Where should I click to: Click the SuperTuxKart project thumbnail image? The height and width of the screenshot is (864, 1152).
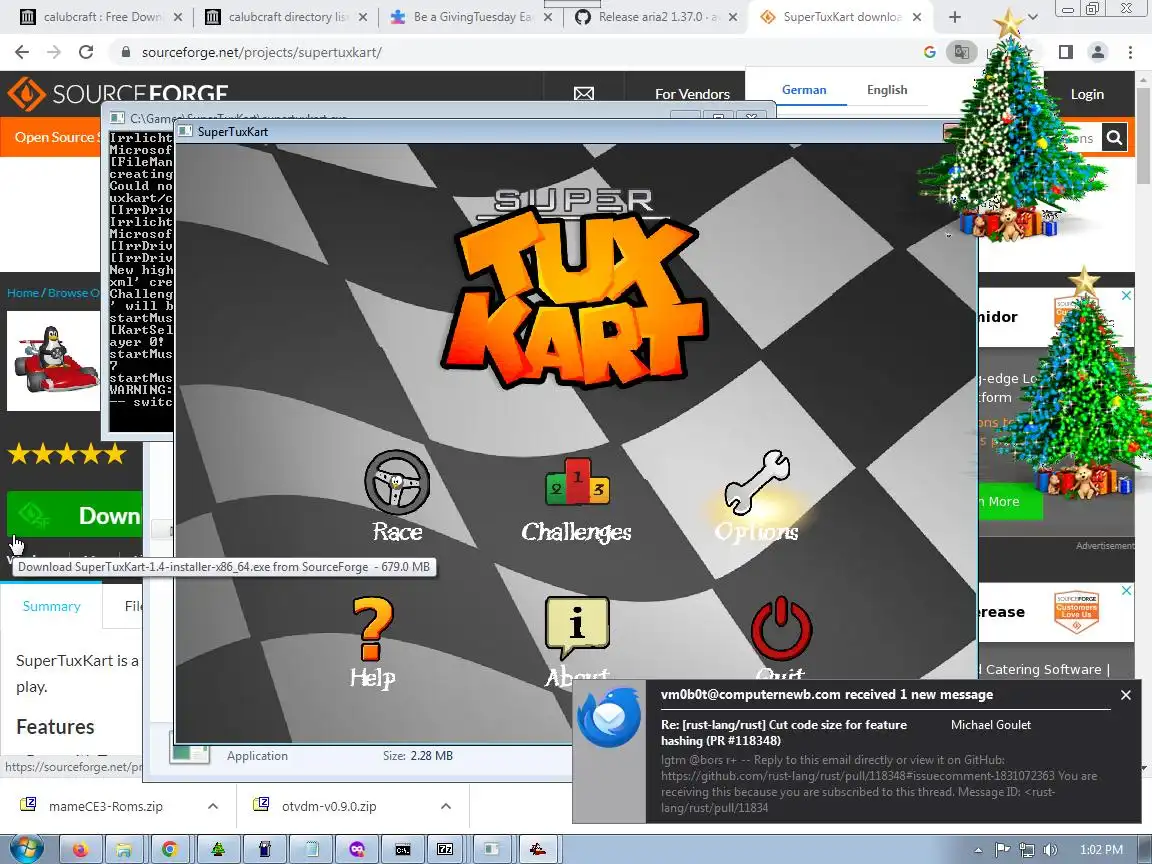coord(54,361)
